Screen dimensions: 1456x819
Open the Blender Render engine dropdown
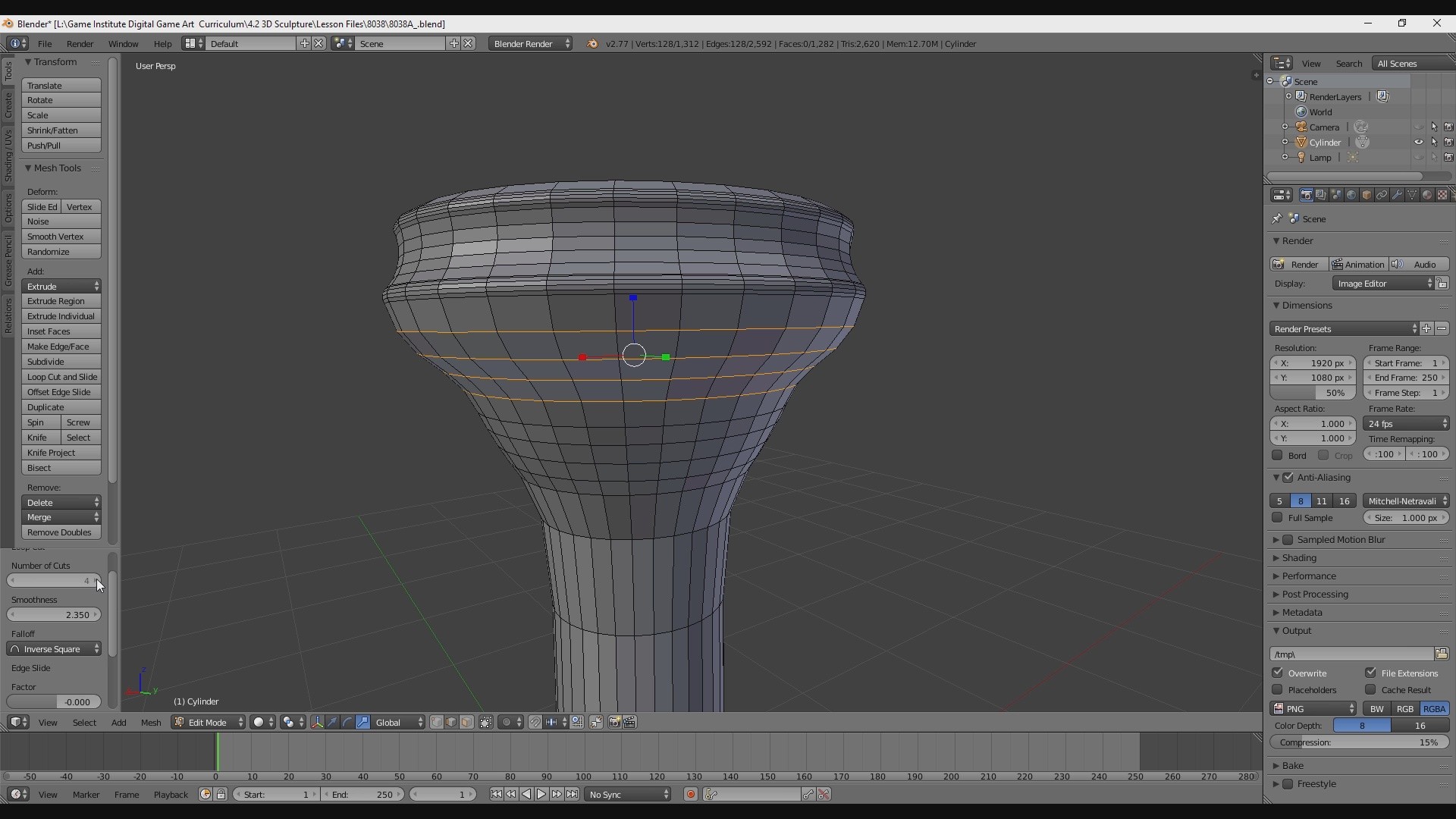coord(531,44)
